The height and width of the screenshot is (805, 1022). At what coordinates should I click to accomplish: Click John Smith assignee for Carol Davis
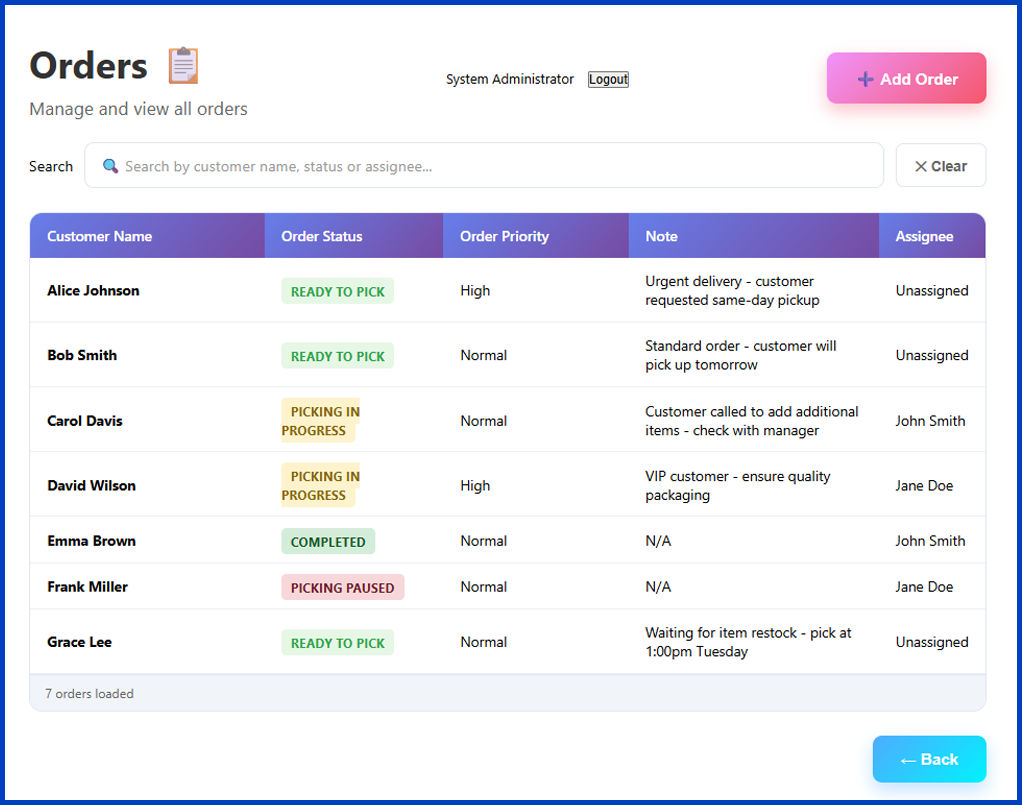[930, 421]
